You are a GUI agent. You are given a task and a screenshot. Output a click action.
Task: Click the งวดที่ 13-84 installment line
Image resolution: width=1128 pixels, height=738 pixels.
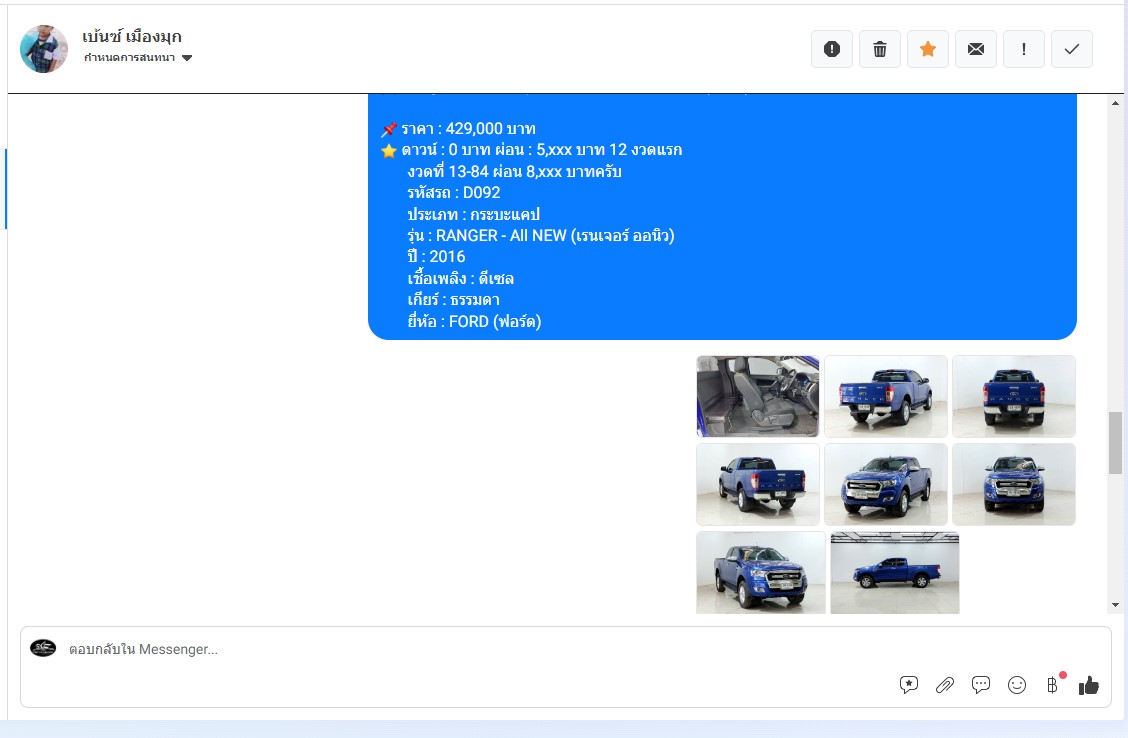tap(514, 172)
